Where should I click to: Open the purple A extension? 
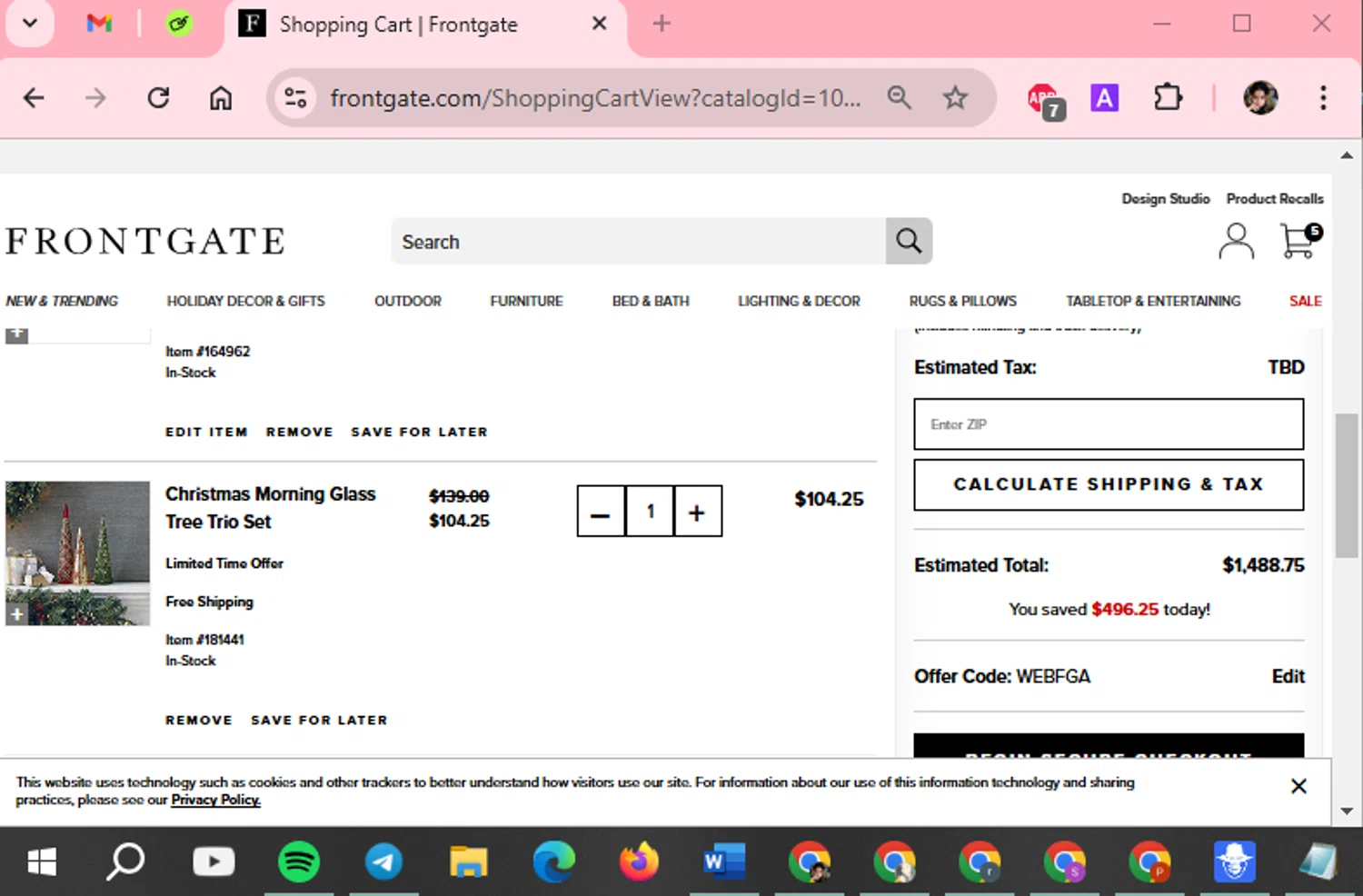pyautogui.click(x=1104, y=98)
